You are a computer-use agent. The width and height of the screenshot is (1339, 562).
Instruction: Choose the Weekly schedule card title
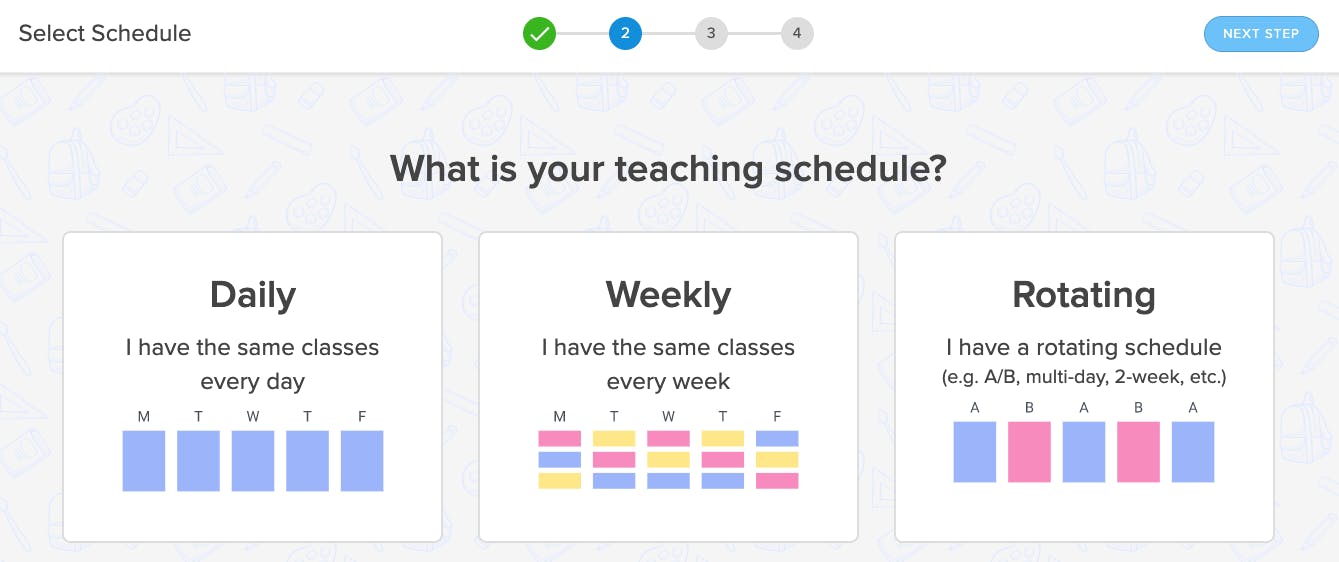[668, 295]
